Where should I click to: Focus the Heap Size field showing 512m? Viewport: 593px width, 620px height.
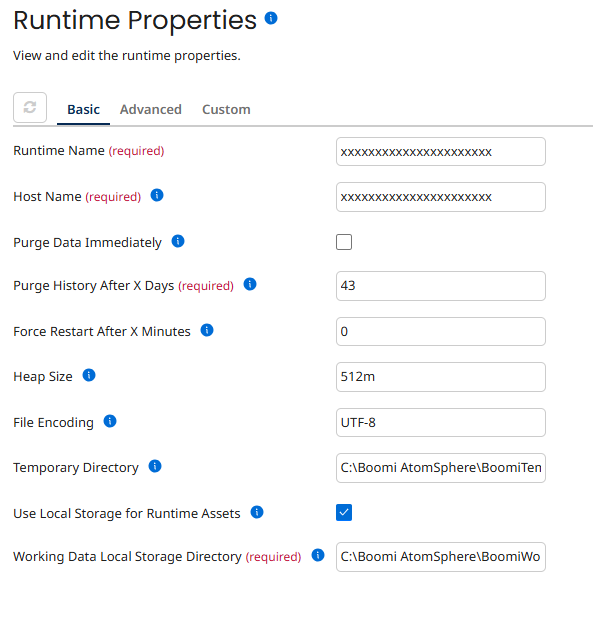441,377
